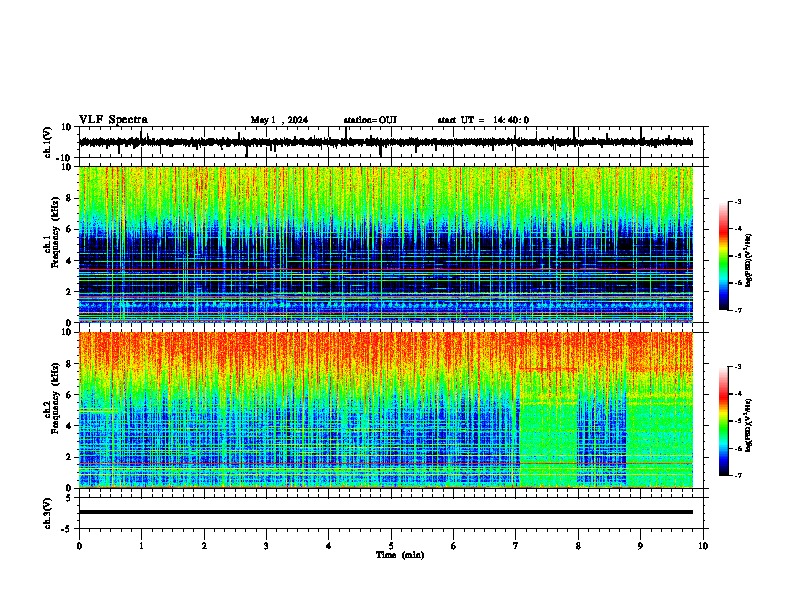Click the "ch.1(V)" waveform axis label

pyautogui.click(x=47, y=142)
